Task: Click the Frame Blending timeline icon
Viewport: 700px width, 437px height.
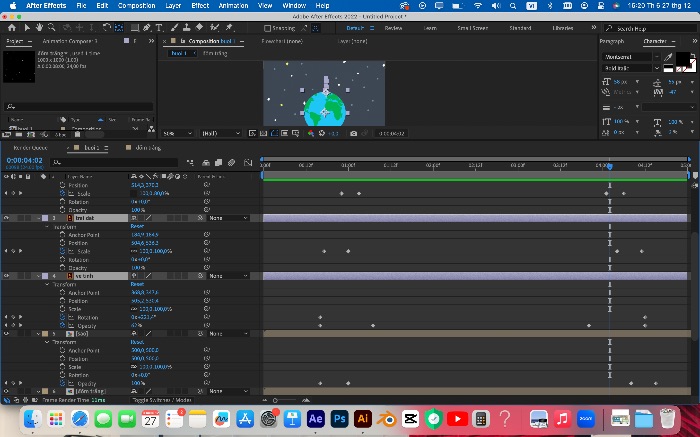Action: [x=218, y=163]
